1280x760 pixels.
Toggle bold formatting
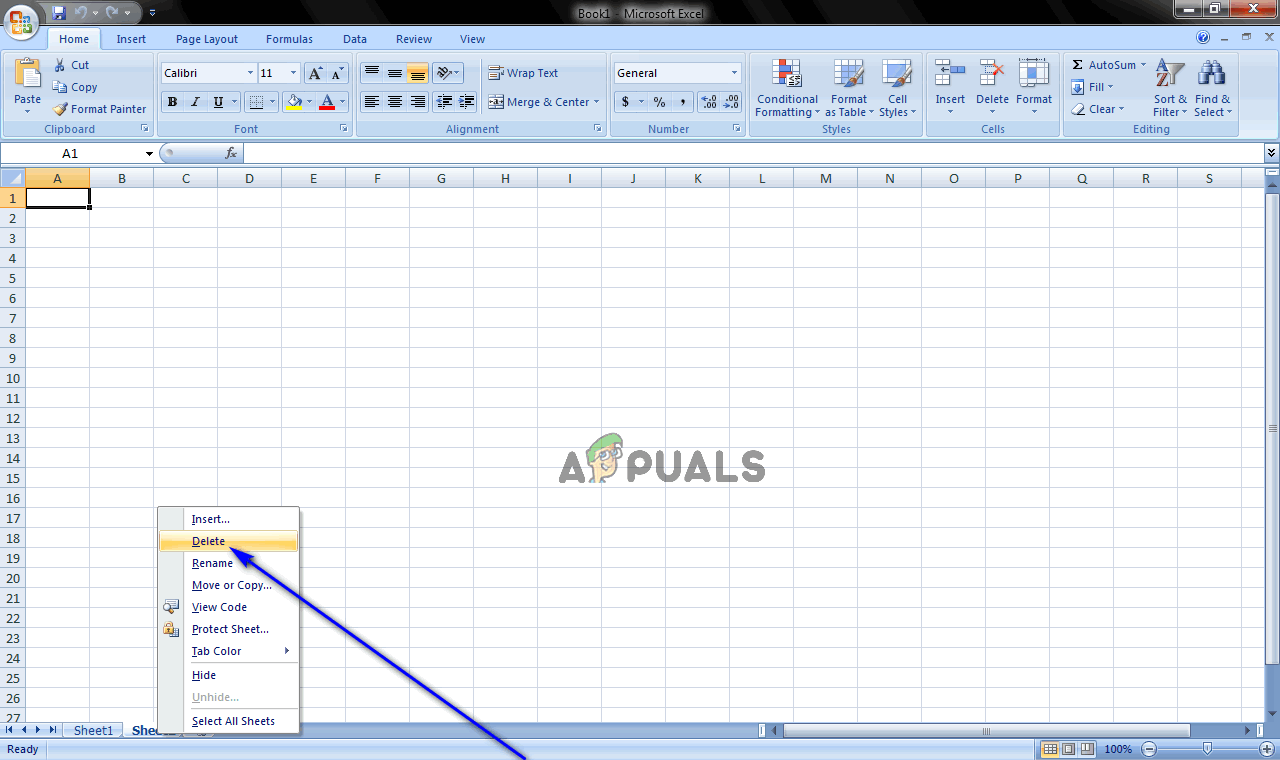pyautogui.click(x=172, y=102)
